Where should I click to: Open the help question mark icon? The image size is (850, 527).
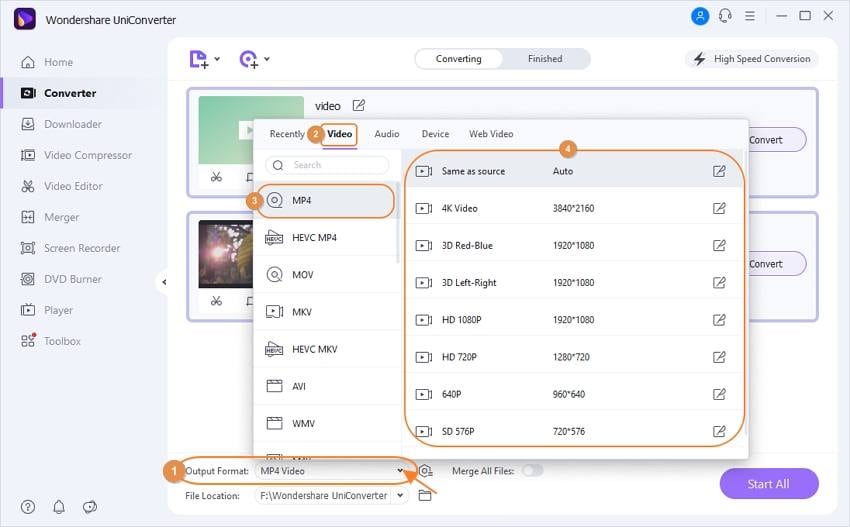pos(28,507)
